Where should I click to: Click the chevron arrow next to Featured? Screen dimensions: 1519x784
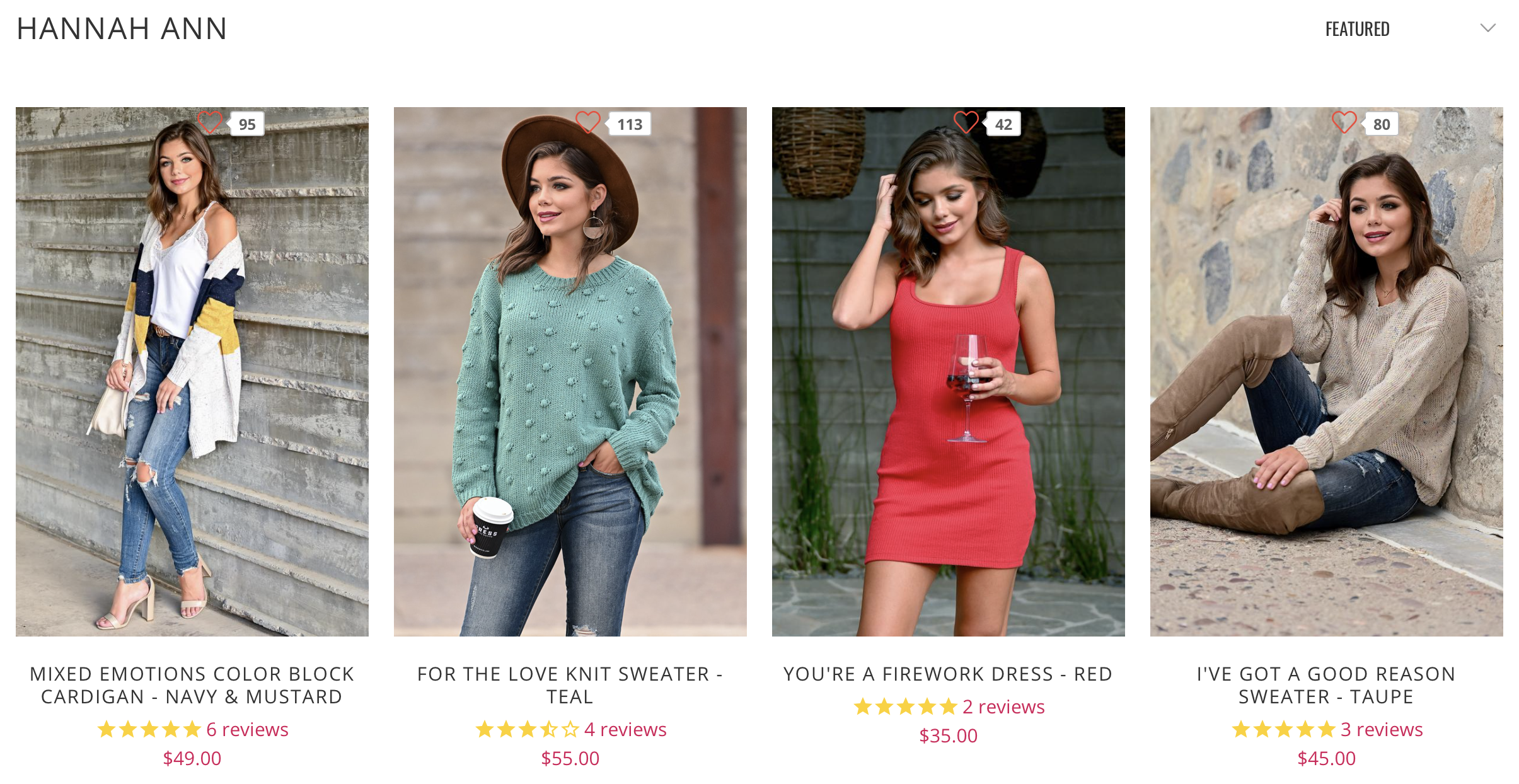coord(1488,28)
